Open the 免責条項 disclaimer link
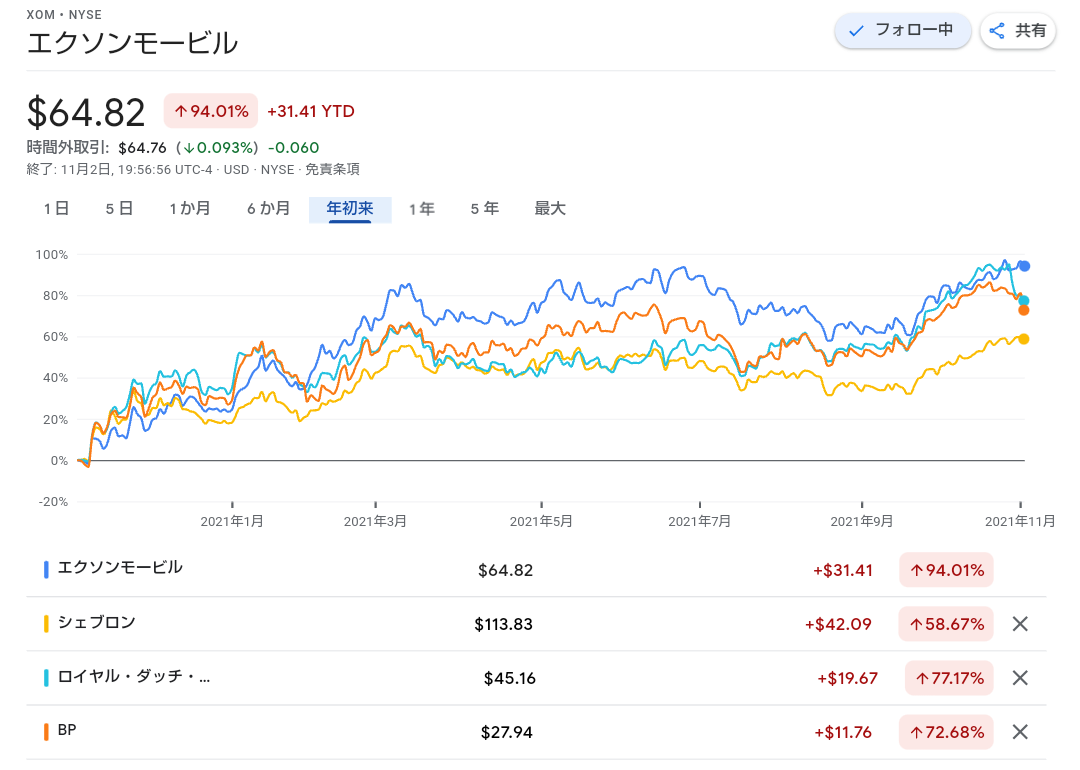Image resolution: width=1080 pixels, height=770 pixels. pos(332,170)
